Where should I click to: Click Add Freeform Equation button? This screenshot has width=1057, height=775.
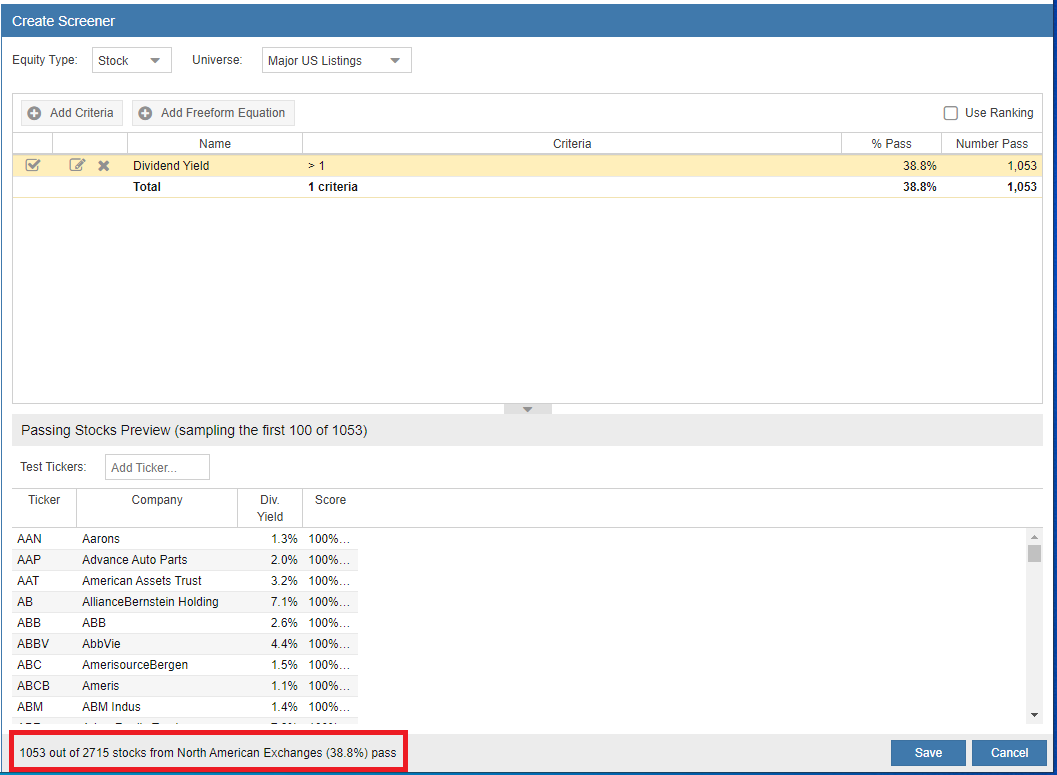tap(213, 113)
